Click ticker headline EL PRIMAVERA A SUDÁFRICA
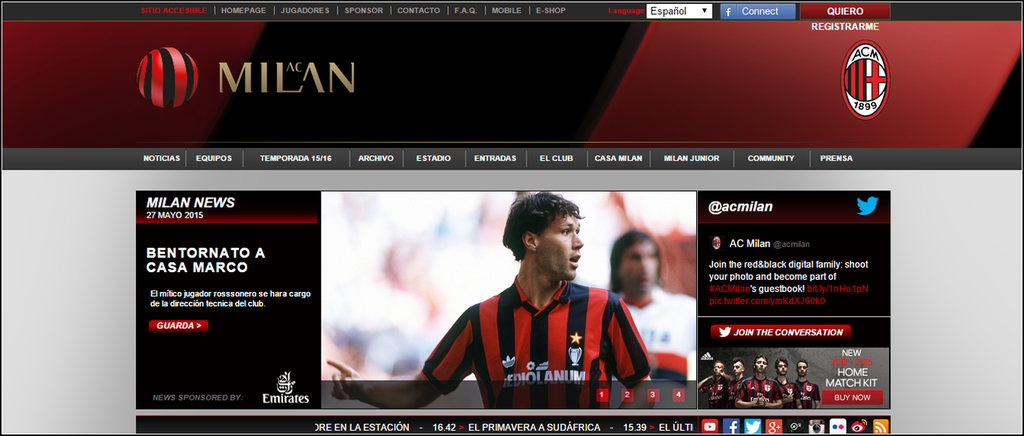Image resolution: width=1024 pixels, height=436 pixels. point(534,428)
